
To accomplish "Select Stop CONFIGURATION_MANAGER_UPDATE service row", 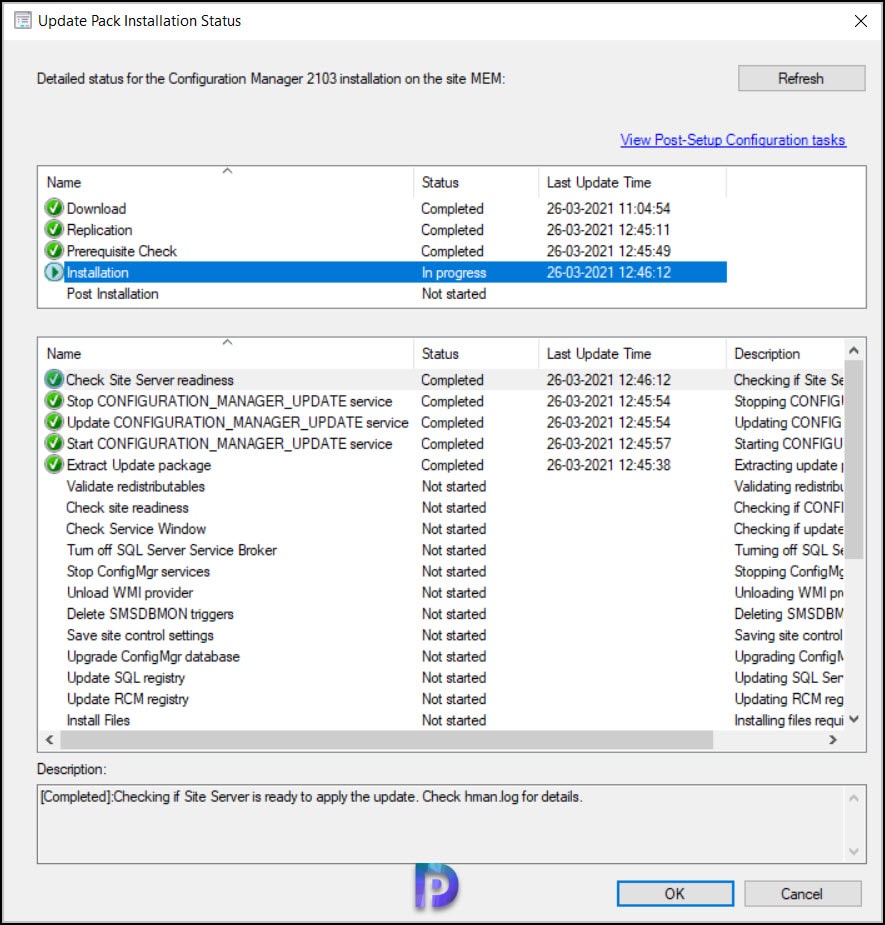I will [442, 401].
